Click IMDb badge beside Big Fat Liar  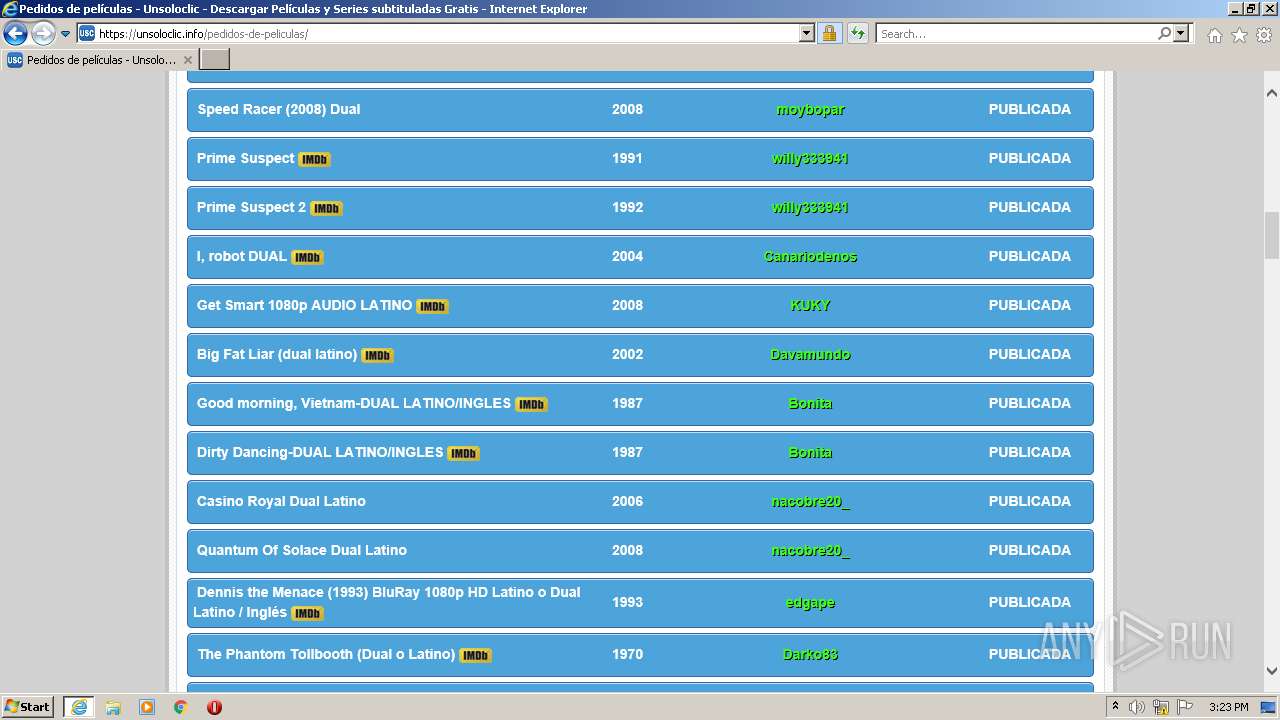point(377,355)
